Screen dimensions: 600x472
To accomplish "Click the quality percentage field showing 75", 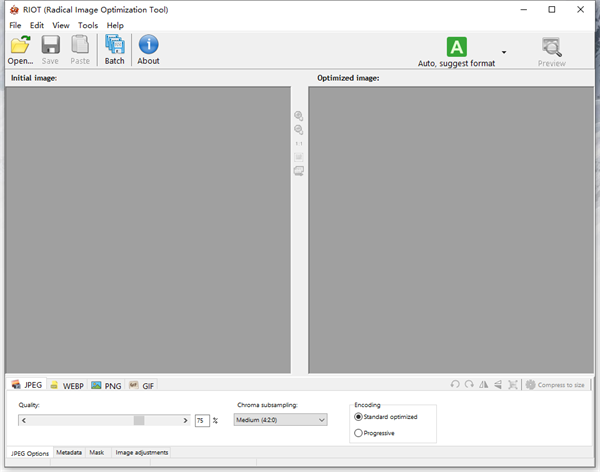I will click(202, 420).
